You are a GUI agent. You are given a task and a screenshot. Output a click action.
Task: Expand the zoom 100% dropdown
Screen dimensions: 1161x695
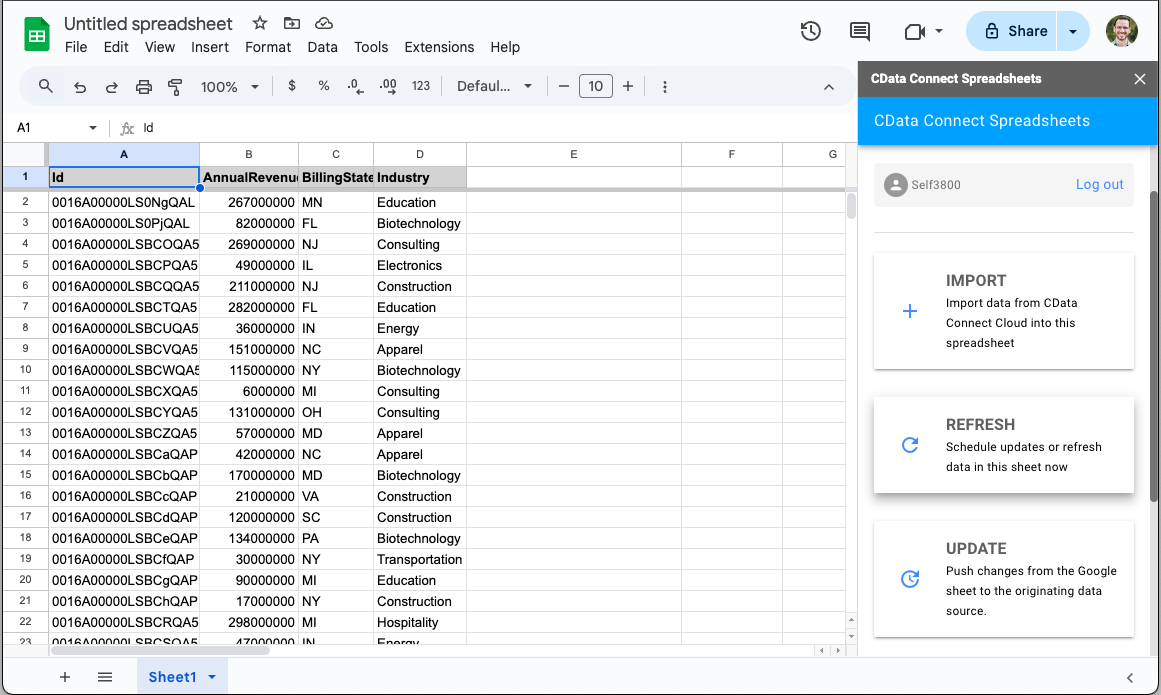tap(230, 87)
